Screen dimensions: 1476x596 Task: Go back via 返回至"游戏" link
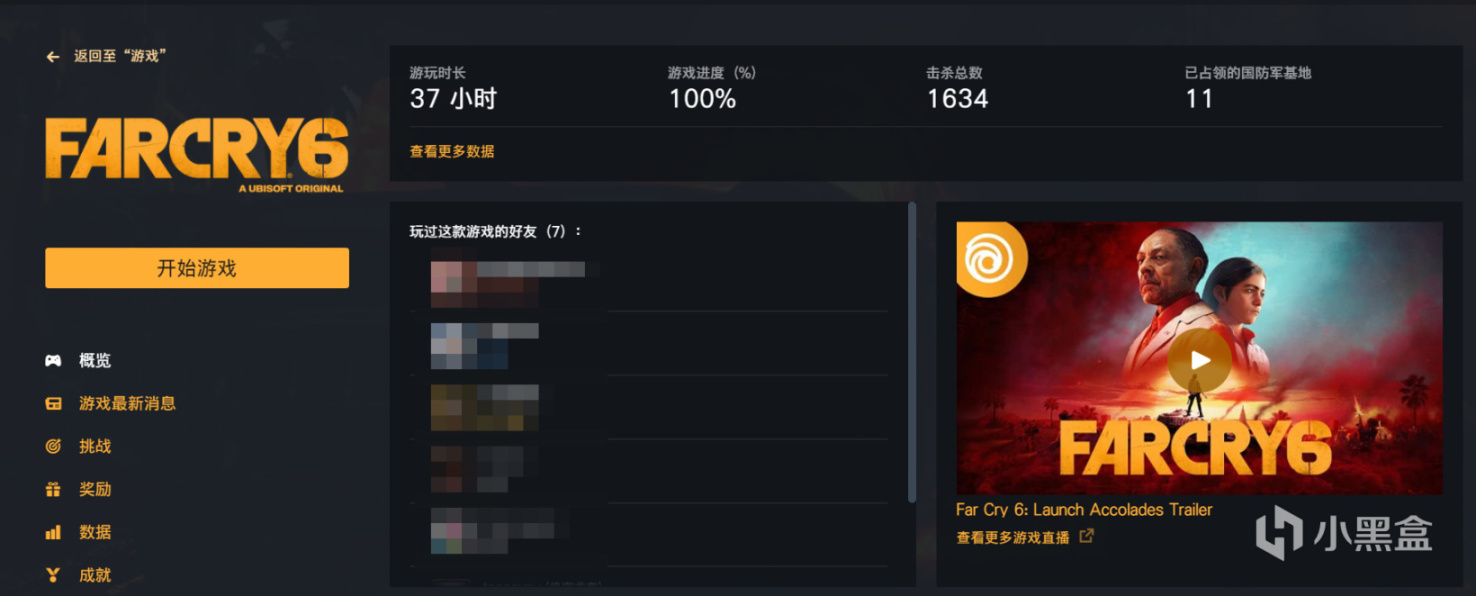pos(120,56)
